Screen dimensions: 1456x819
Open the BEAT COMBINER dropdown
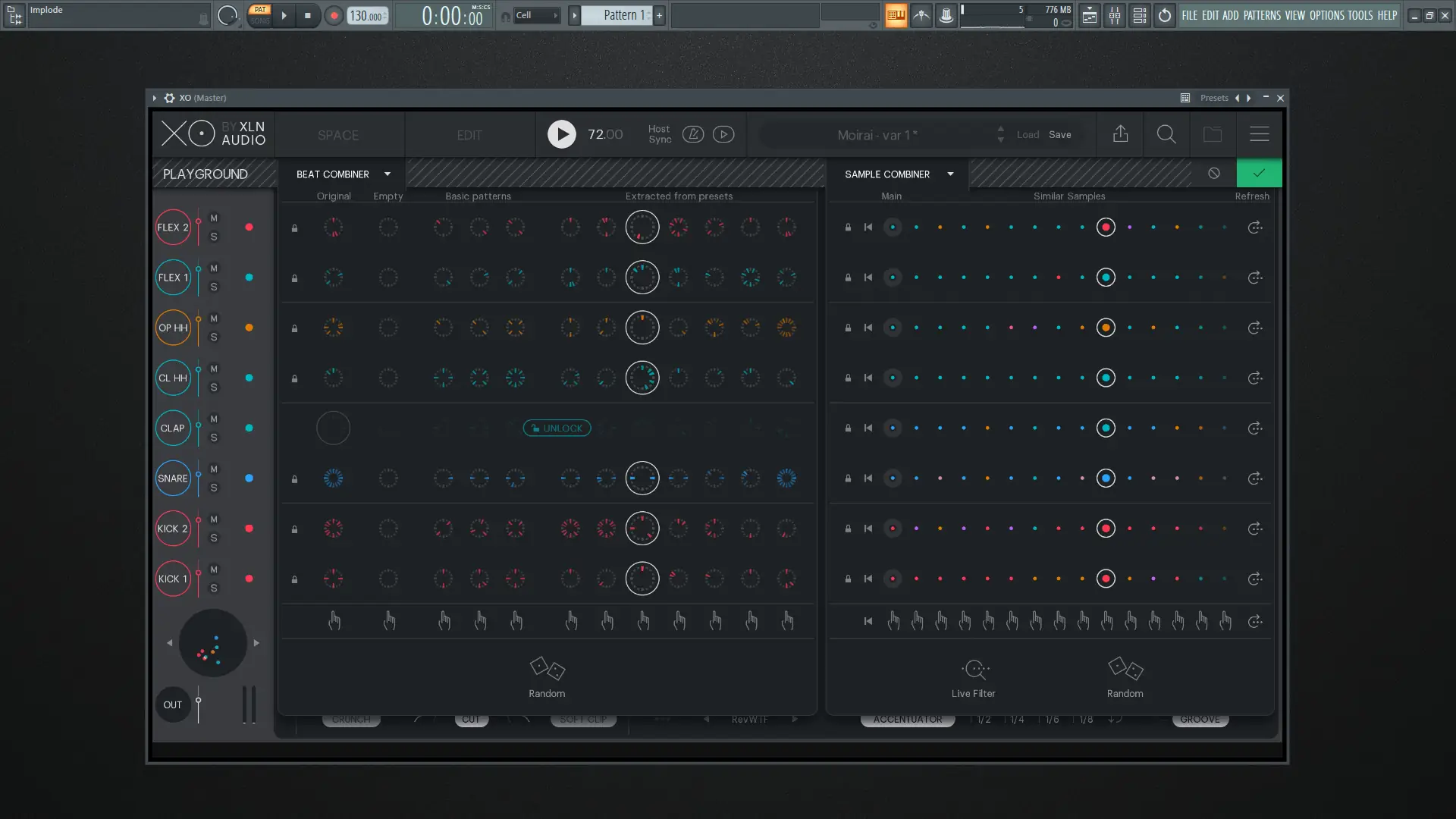387,174
